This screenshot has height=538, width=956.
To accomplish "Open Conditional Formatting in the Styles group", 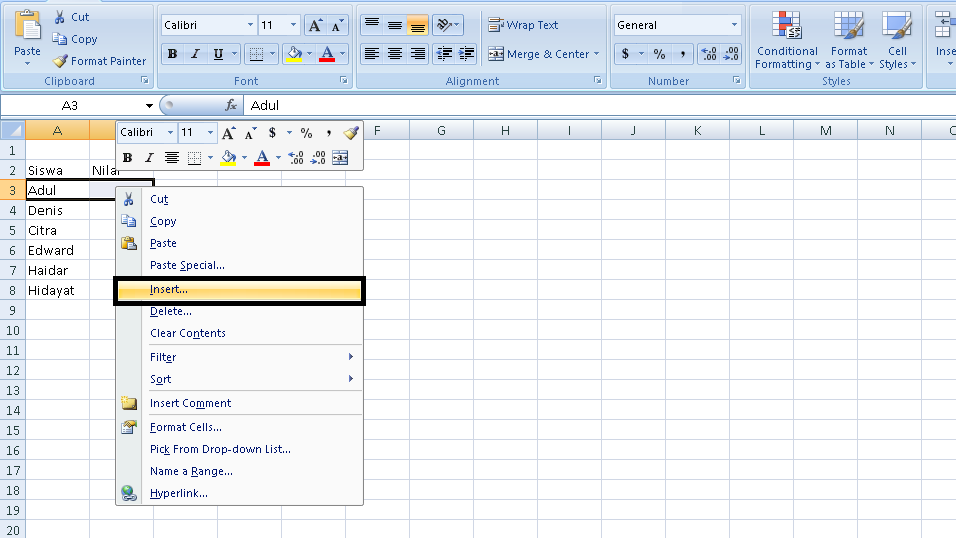I will (787, 41).
